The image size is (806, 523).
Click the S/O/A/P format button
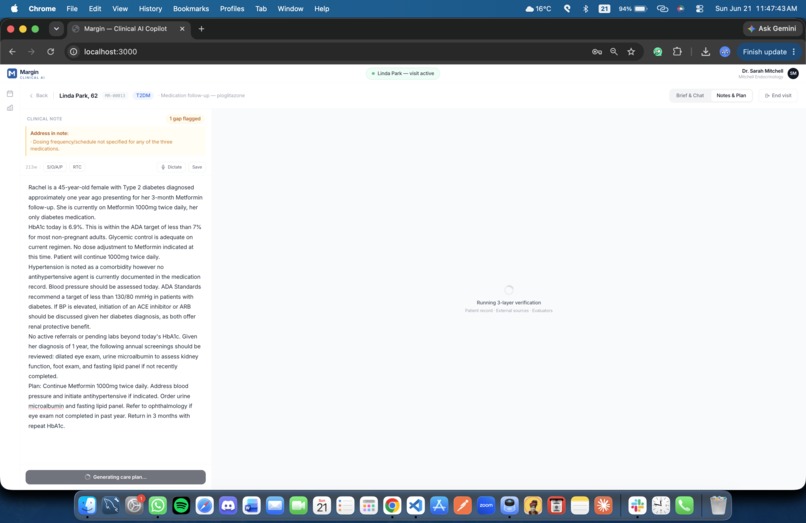pos(54,167)
